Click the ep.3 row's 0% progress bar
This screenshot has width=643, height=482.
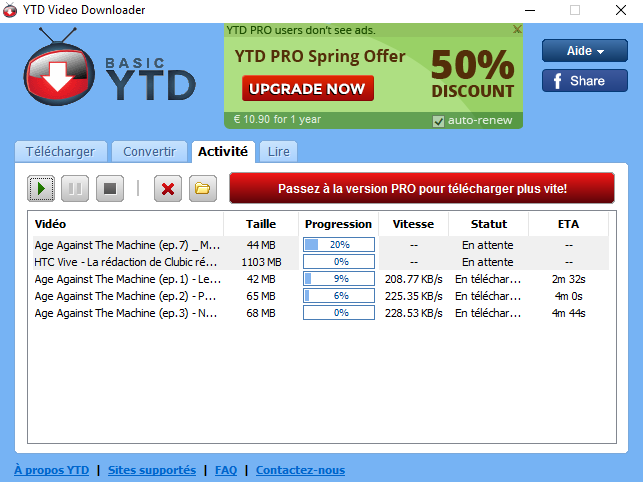point(339,313)
